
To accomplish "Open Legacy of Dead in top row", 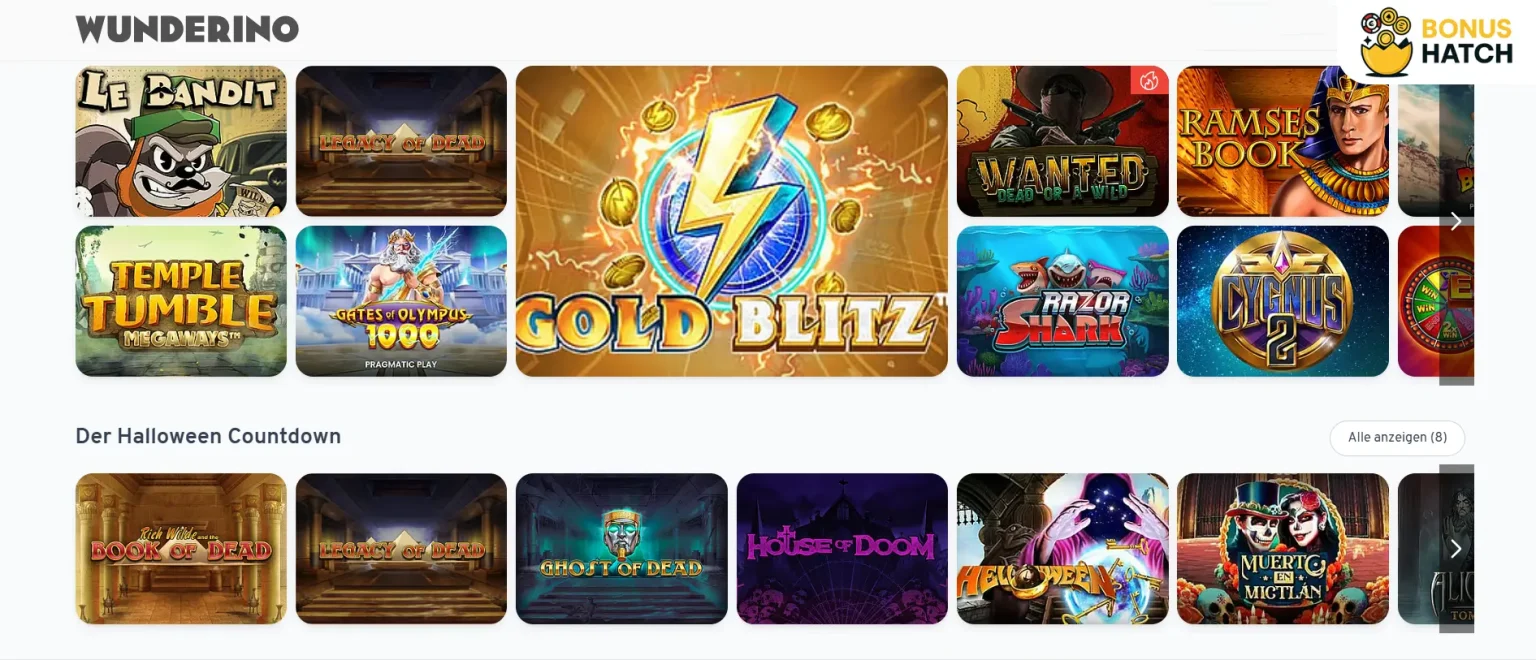I will (401, 141).
